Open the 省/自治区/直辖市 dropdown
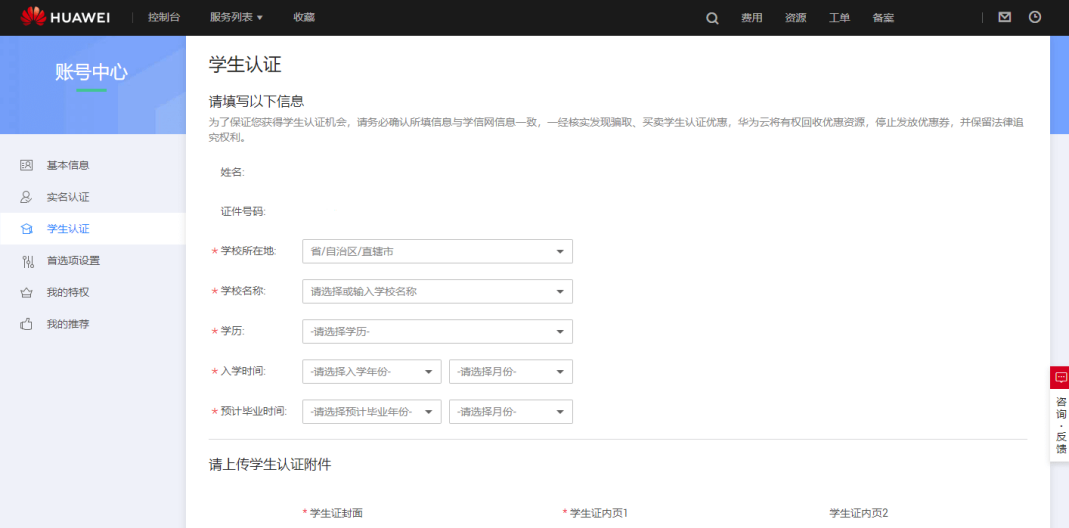The height and width of the screenshot is (528, 1069). pyautogui.click(x=437, y=251)
